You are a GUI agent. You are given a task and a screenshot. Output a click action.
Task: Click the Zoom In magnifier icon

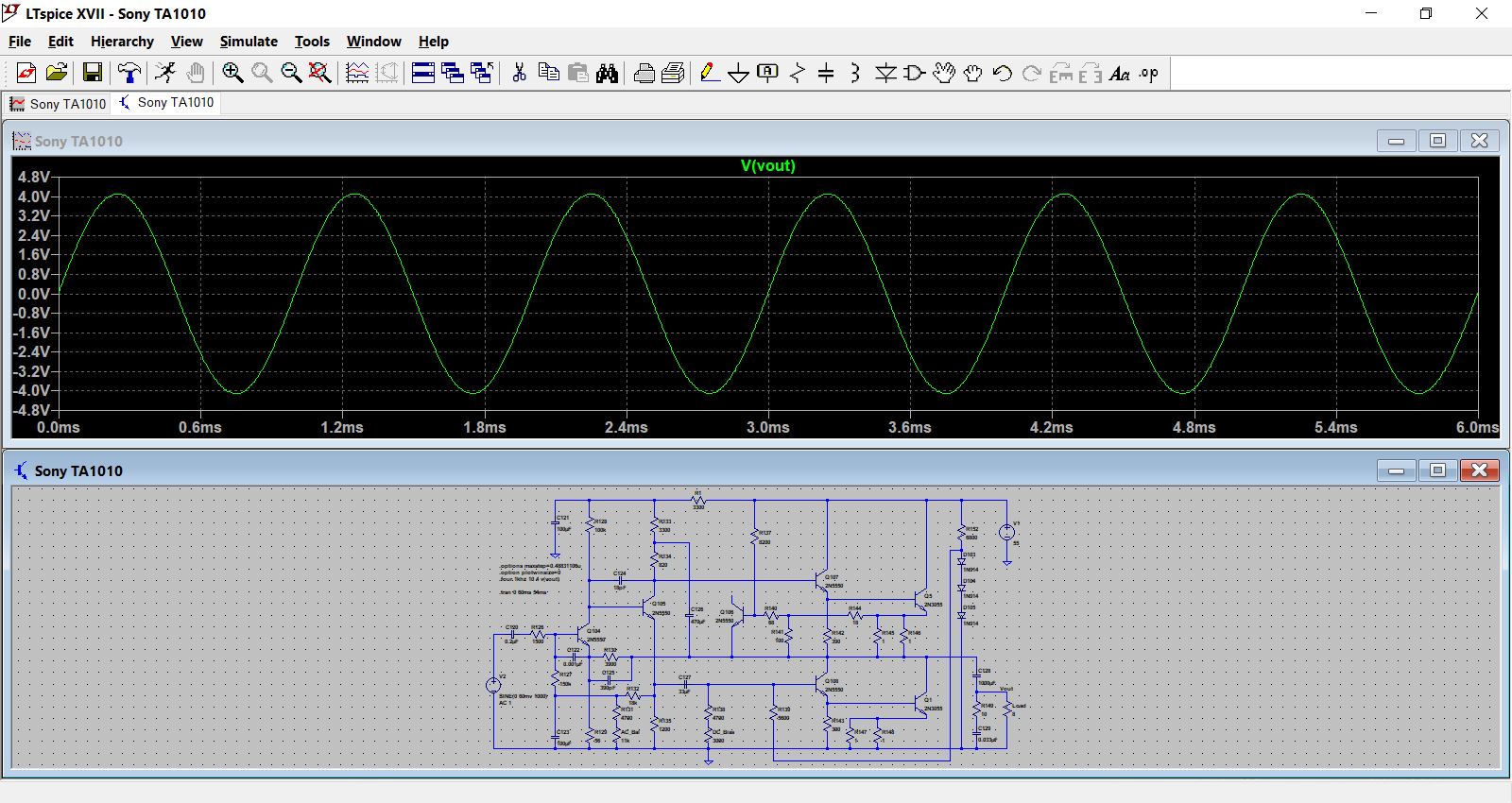[x=232, y=73]
